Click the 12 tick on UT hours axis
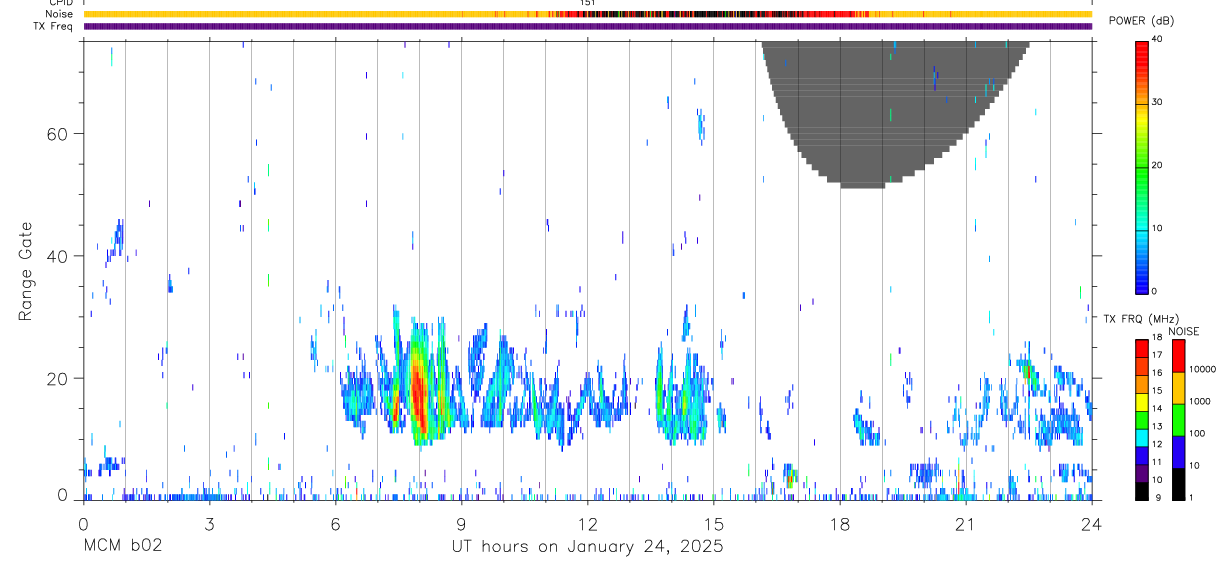The width and height of the screenshot is (1228, 567). tap(588, 523)
